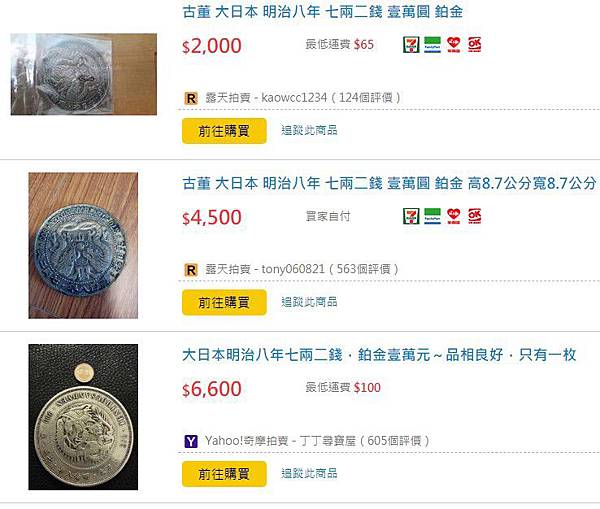Click 追蹤此商品 on the $4,500 listing
The image size is (600, 509).
tap(309, 302)
